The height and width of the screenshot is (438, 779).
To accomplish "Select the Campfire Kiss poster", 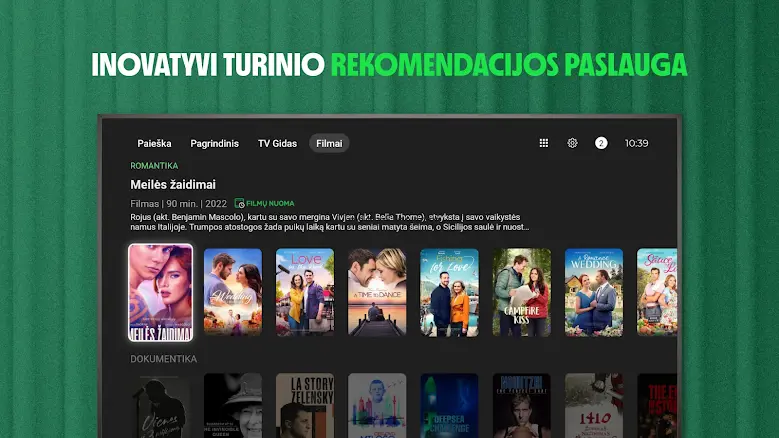I will click(522, 292).
